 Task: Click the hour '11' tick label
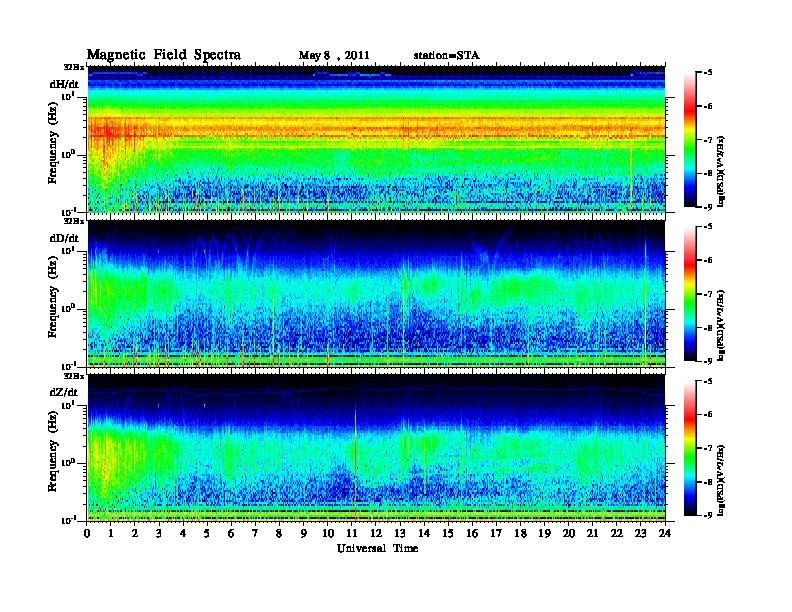tap(352, 534)
